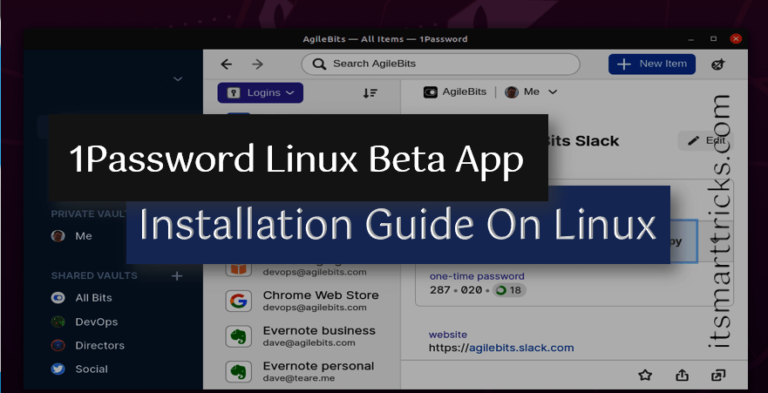Click the pencil icon on Edit button

click(x=693, y=141)
